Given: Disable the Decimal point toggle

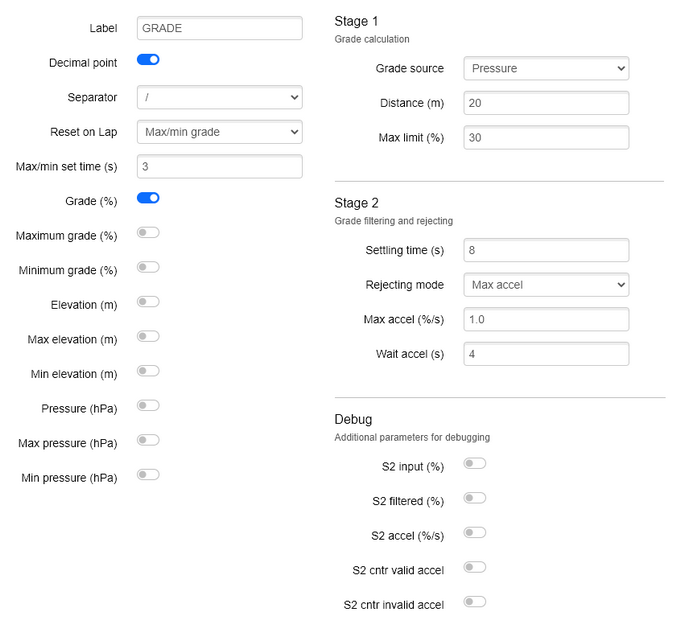Looking at the screenshot, I should tap(148, 59).
